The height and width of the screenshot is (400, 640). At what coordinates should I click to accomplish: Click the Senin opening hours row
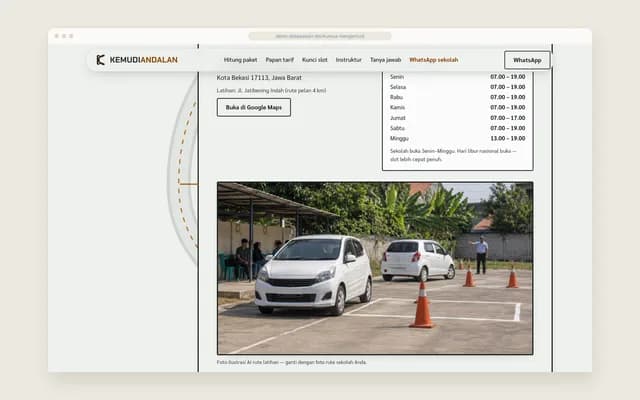coord(458,77)
